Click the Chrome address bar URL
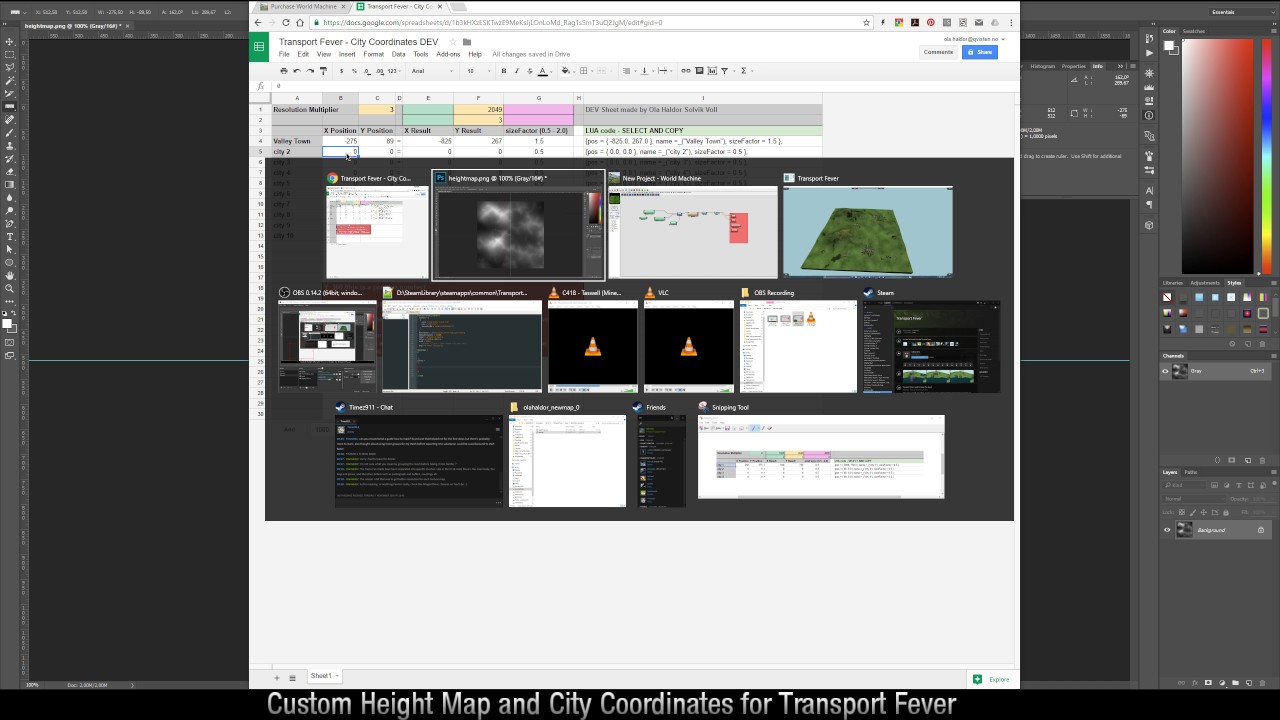This screenshot has height=720, width=1280. [x=590, y=22]
